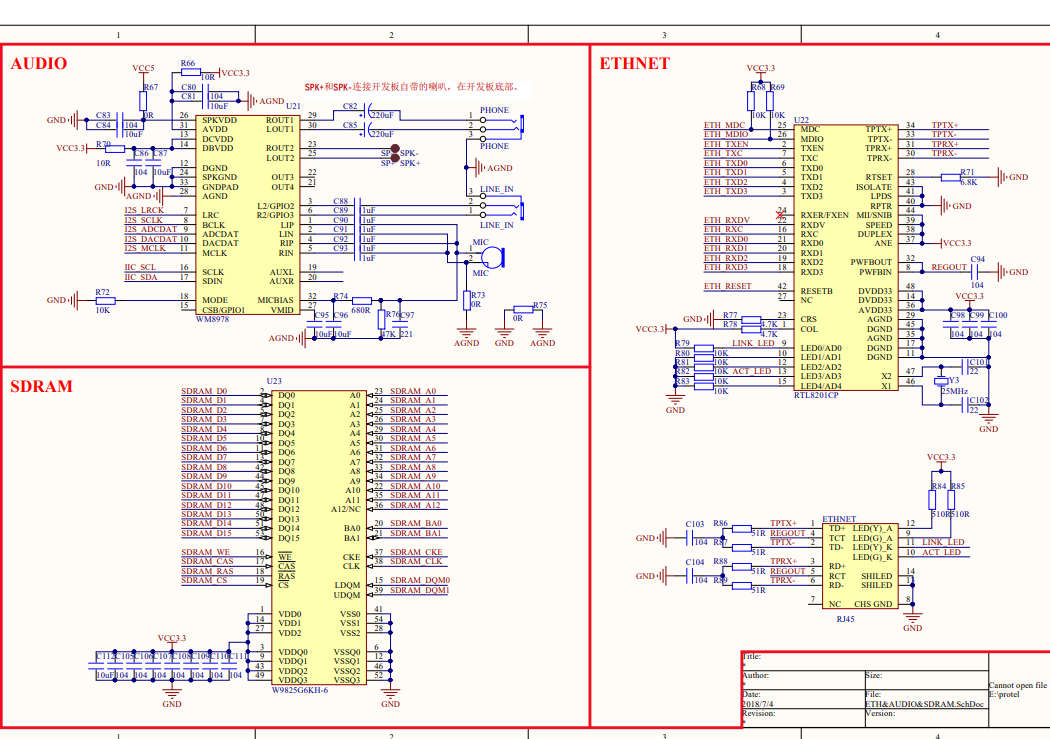Select resistor R85 510R symbol
Screen dimensions: 1050x739
click(951, 500)
